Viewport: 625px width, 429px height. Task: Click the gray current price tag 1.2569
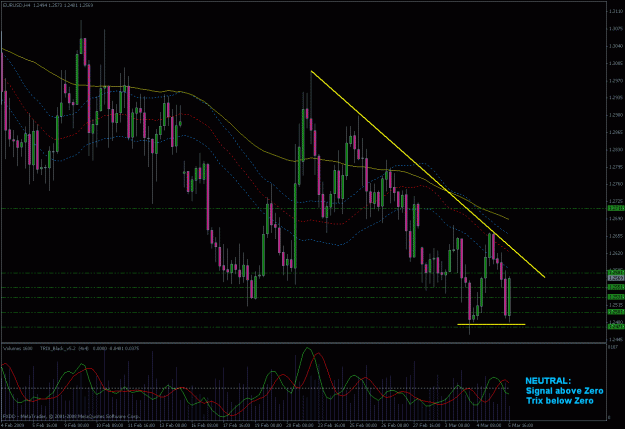tap(616, 278)
